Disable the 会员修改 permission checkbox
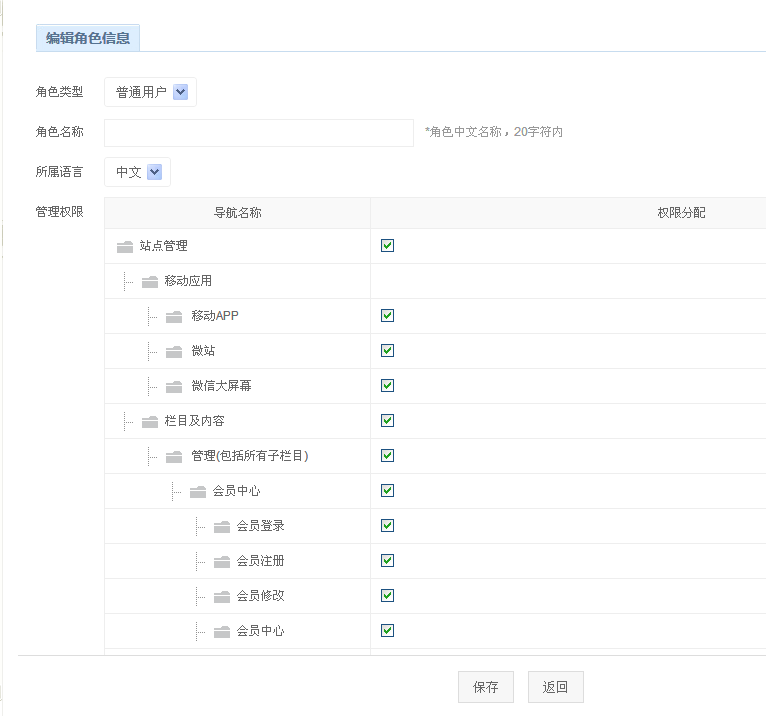Screen dimensions: 766x716 [388, 596]
